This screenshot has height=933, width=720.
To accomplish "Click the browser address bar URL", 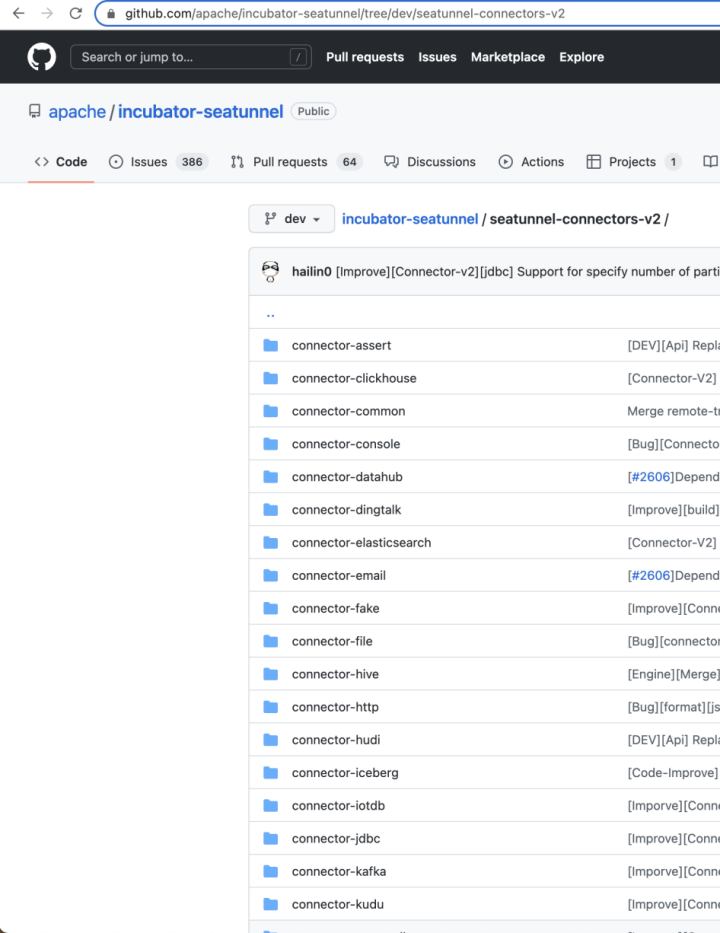I will pyautogui.click(x=345, y=14).
